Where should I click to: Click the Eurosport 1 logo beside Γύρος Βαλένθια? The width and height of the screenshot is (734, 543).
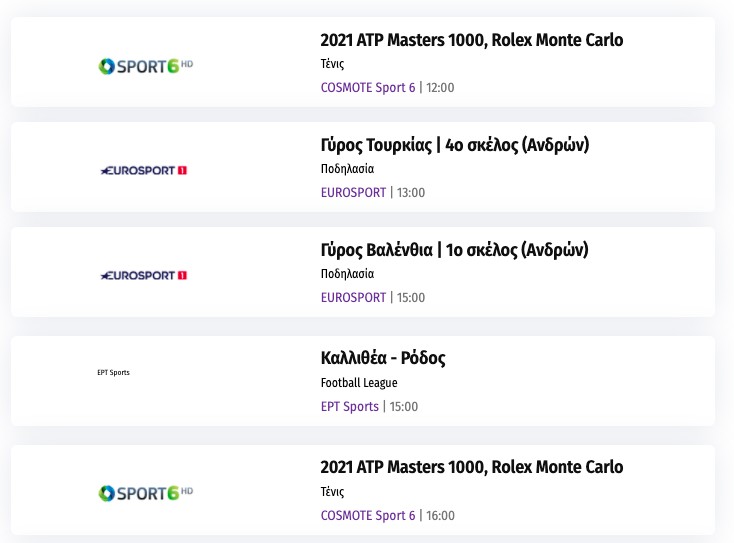(145, 275)
